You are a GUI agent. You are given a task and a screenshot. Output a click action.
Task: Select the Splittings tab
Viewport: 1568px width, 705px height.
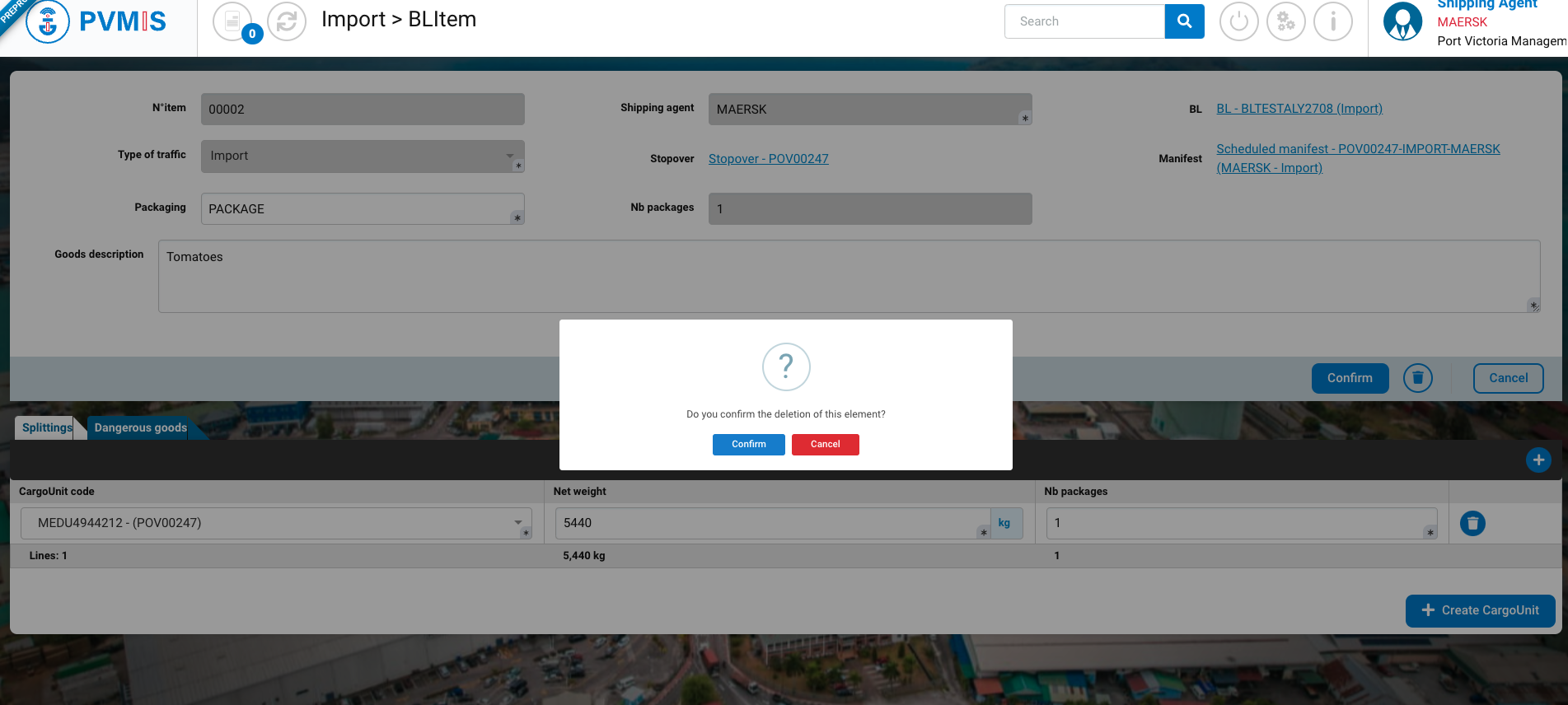(47, 427)
